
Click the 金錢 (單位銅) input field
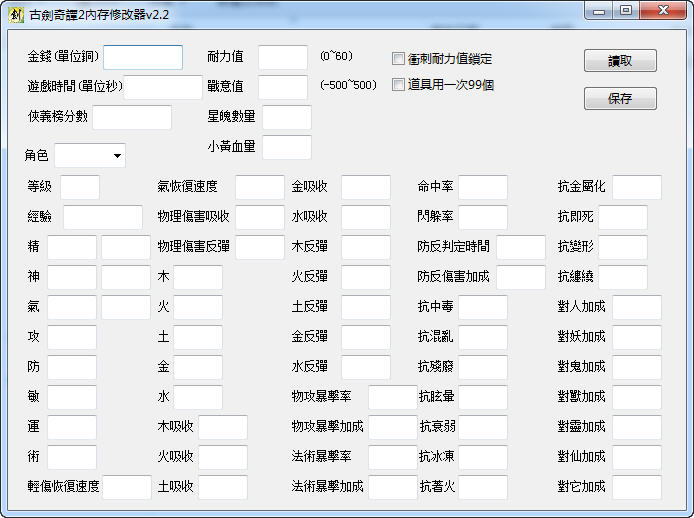143,57
